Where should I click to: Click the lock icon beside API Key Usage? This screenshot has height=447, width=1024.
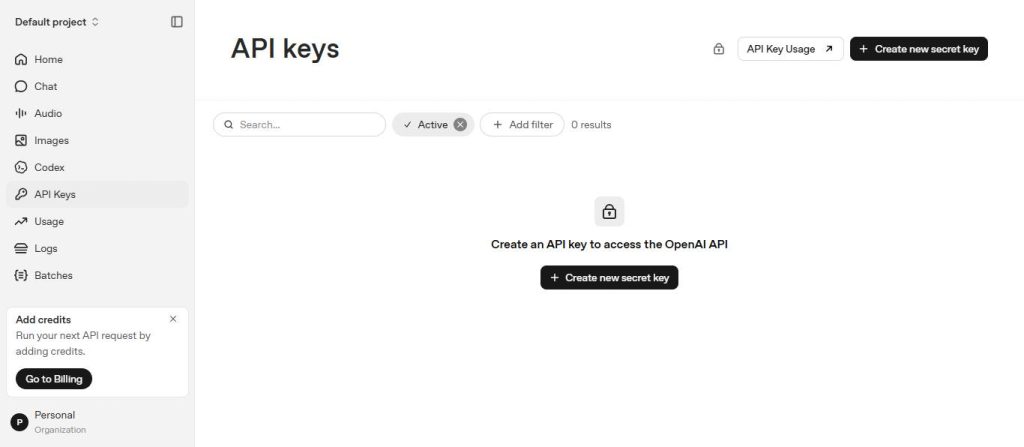(x=718, y=49)
